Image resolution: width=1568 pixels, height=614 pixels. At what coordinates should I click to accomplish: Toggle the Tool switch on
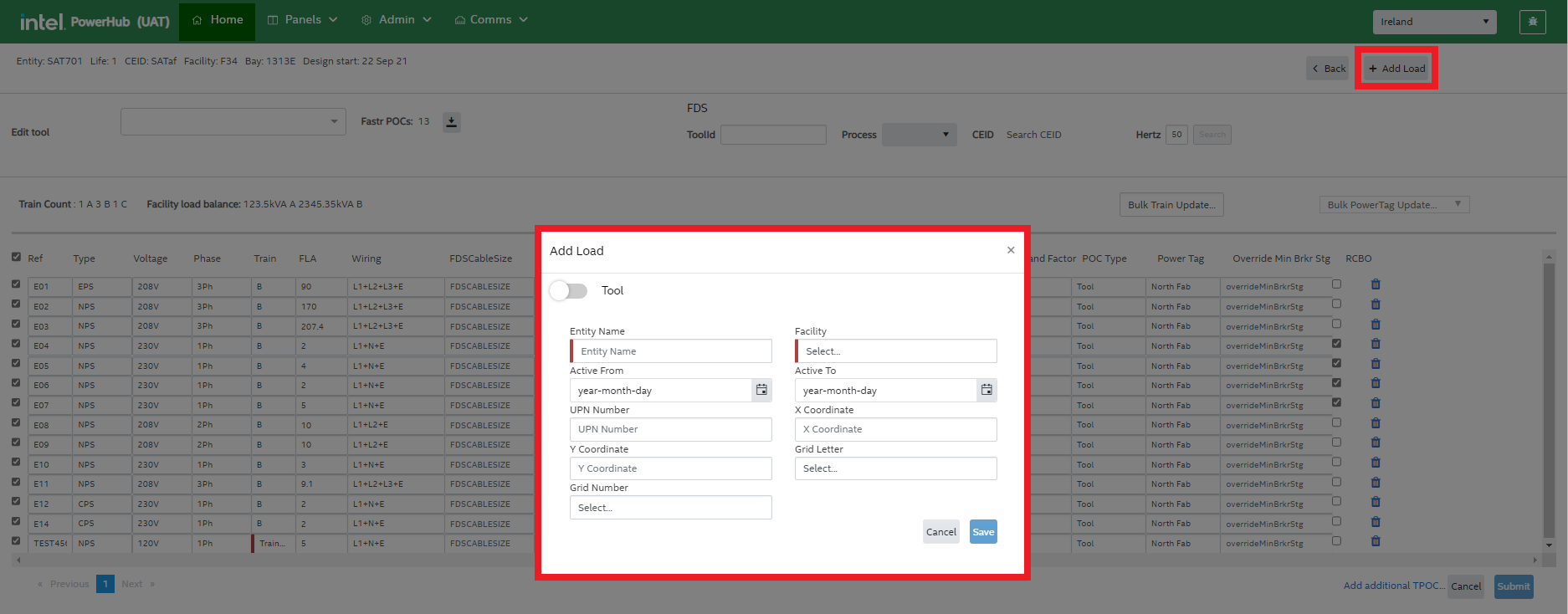pyautogui.click(x=569, y=291)
